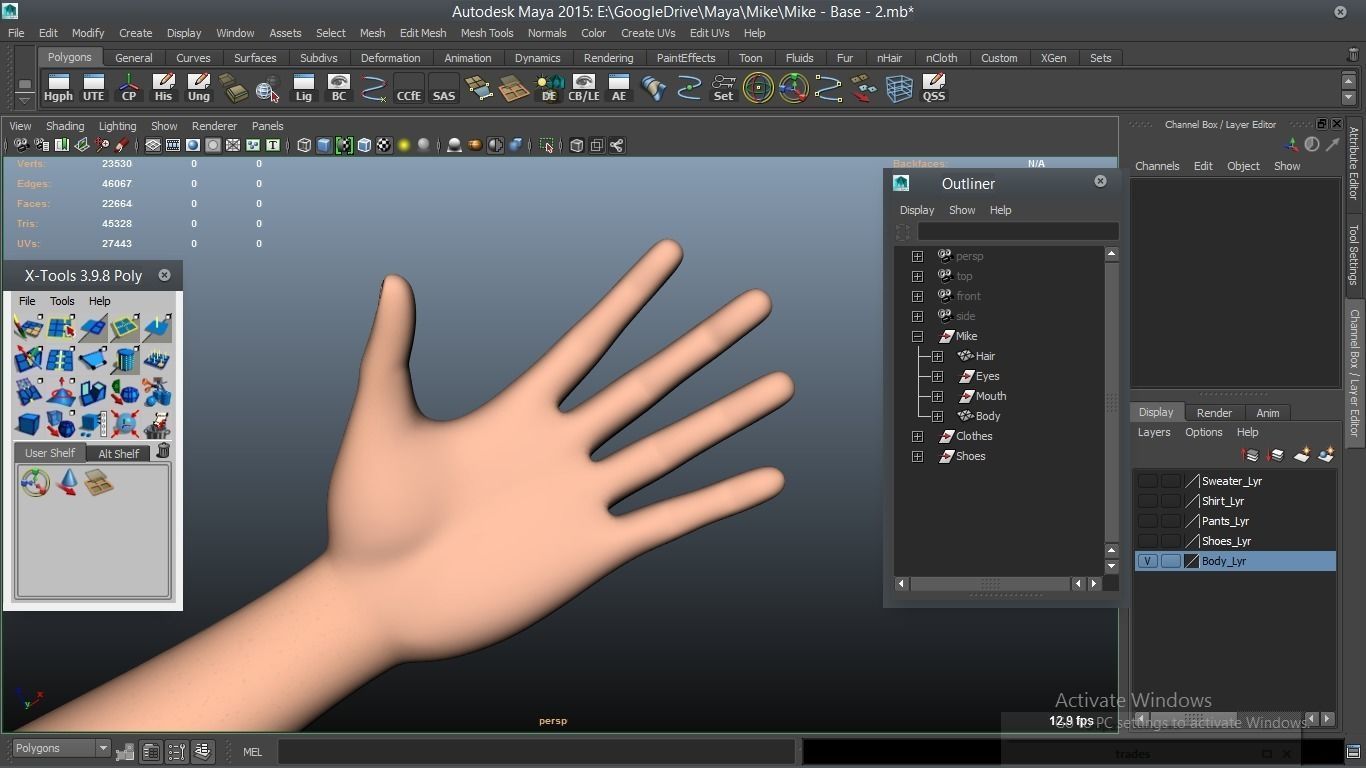Open Channels menu in Channel Box
Viewport: 1366px width, 768px height.
(1157, 166)
